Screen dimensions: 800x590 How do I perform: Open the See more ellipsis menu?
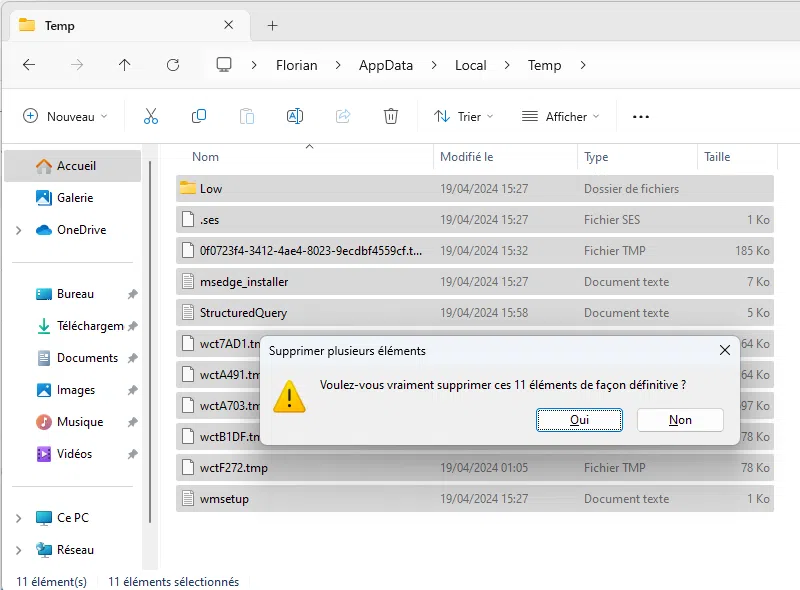[641, 116]
